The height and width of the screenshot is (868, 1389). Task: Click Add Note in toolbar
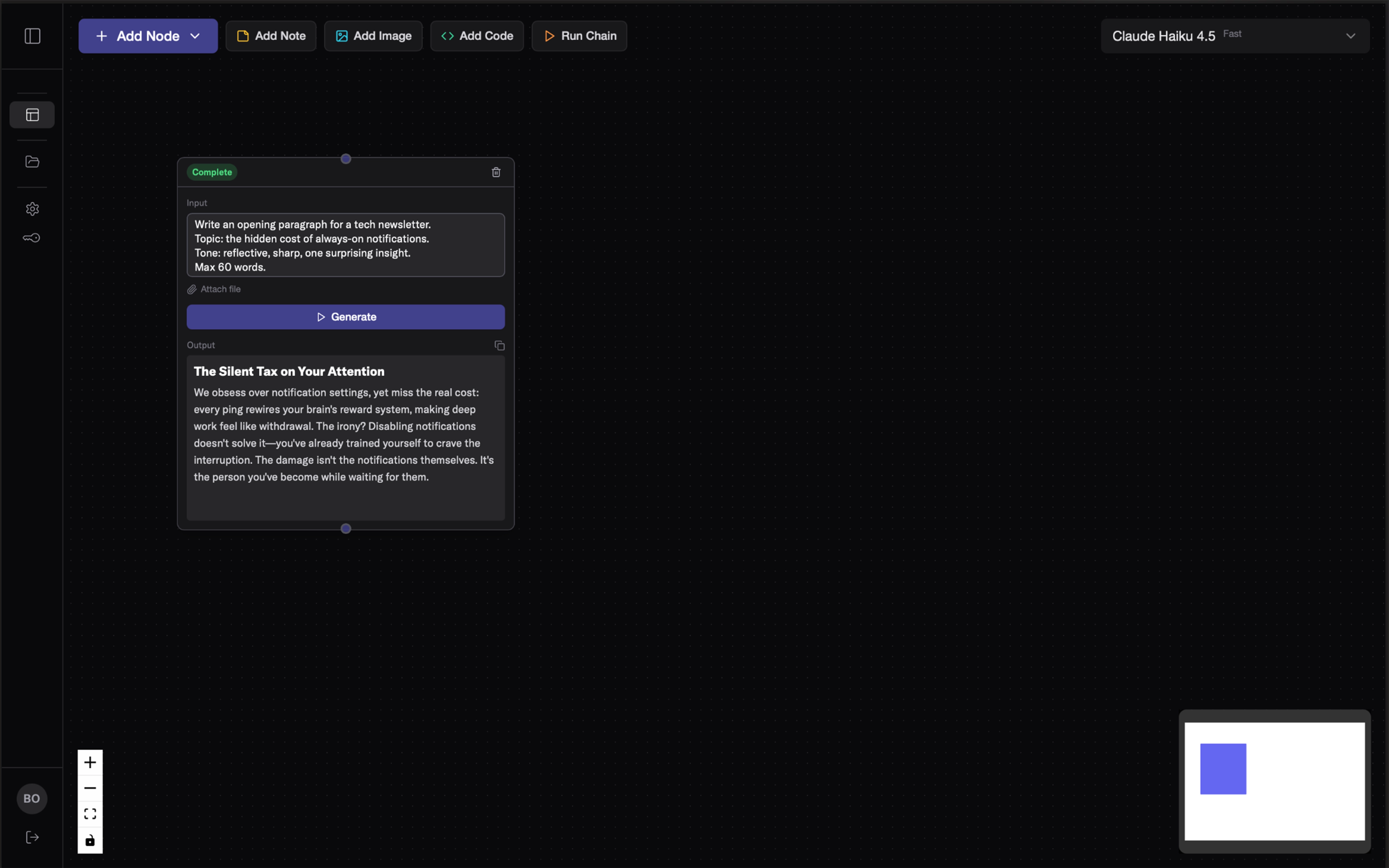pyautogui.click(x=271, y=36)
